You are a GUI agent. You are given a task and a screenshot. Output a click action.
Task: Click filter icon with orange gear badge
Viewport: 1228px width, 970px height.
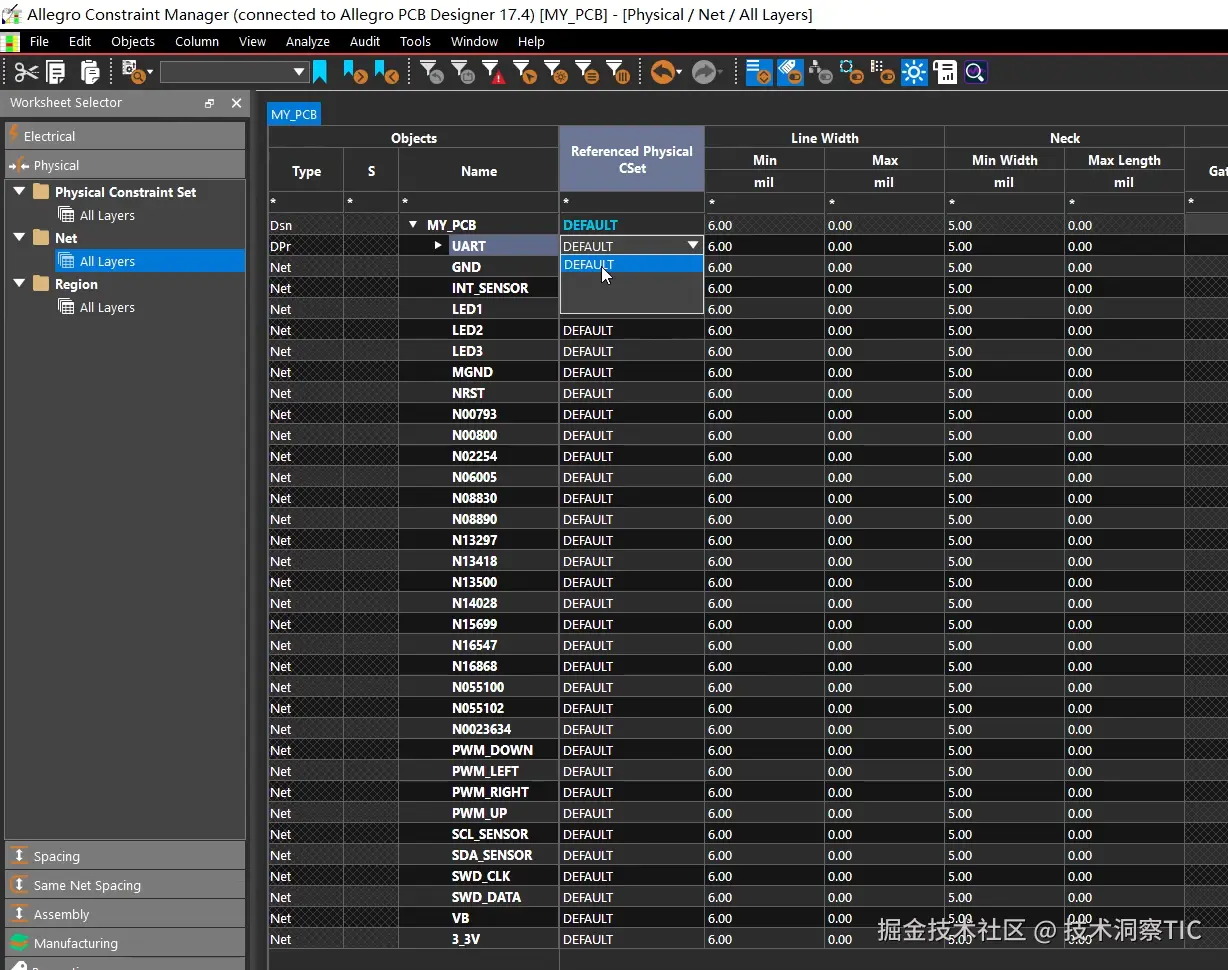pyautogui.click(x=556, y=72)
